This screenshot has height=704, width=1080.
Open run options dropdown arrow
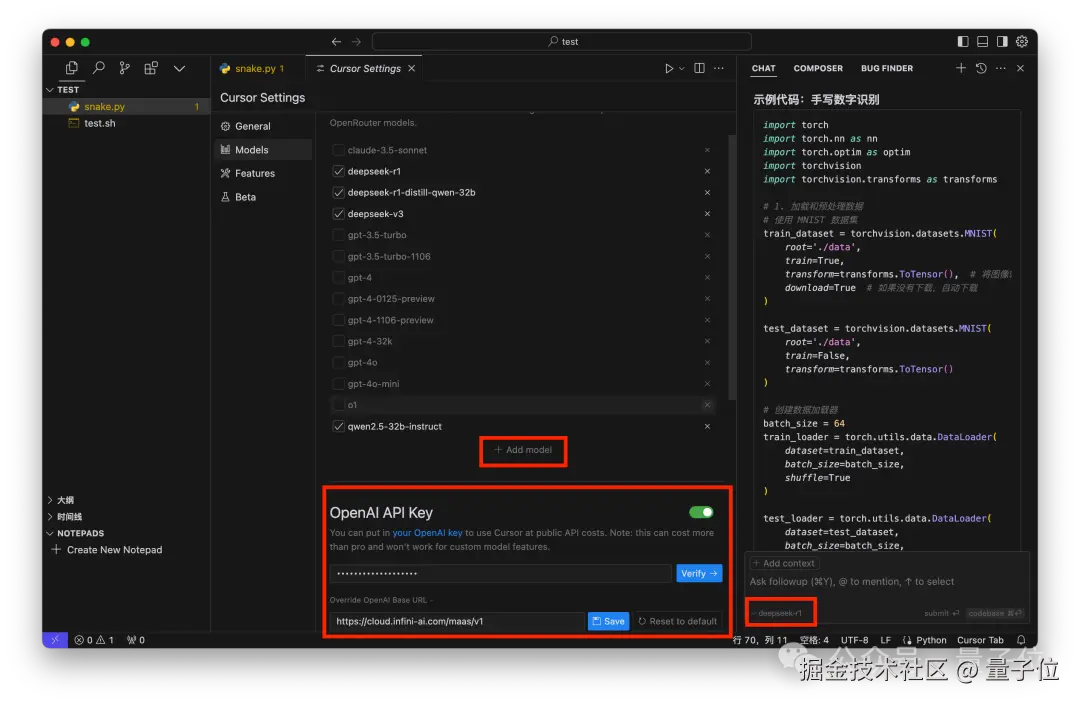(682, 69)
